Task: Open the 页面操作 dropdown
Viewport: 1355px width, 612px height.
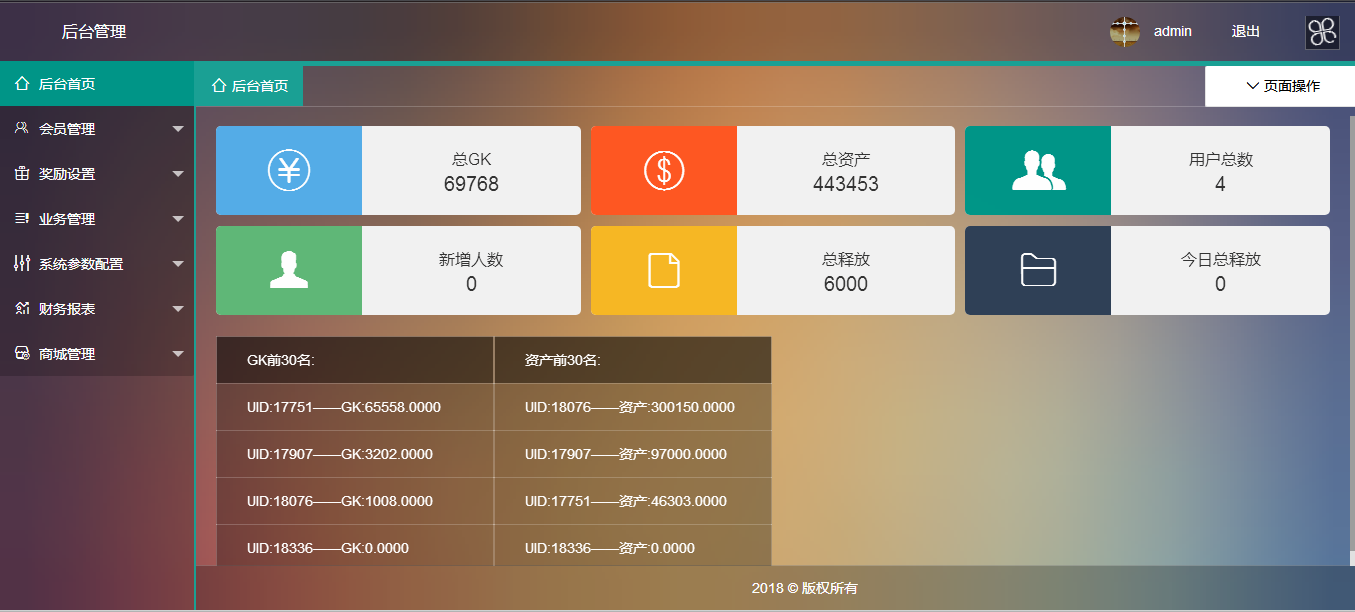Action: [x=1282, y=86]
